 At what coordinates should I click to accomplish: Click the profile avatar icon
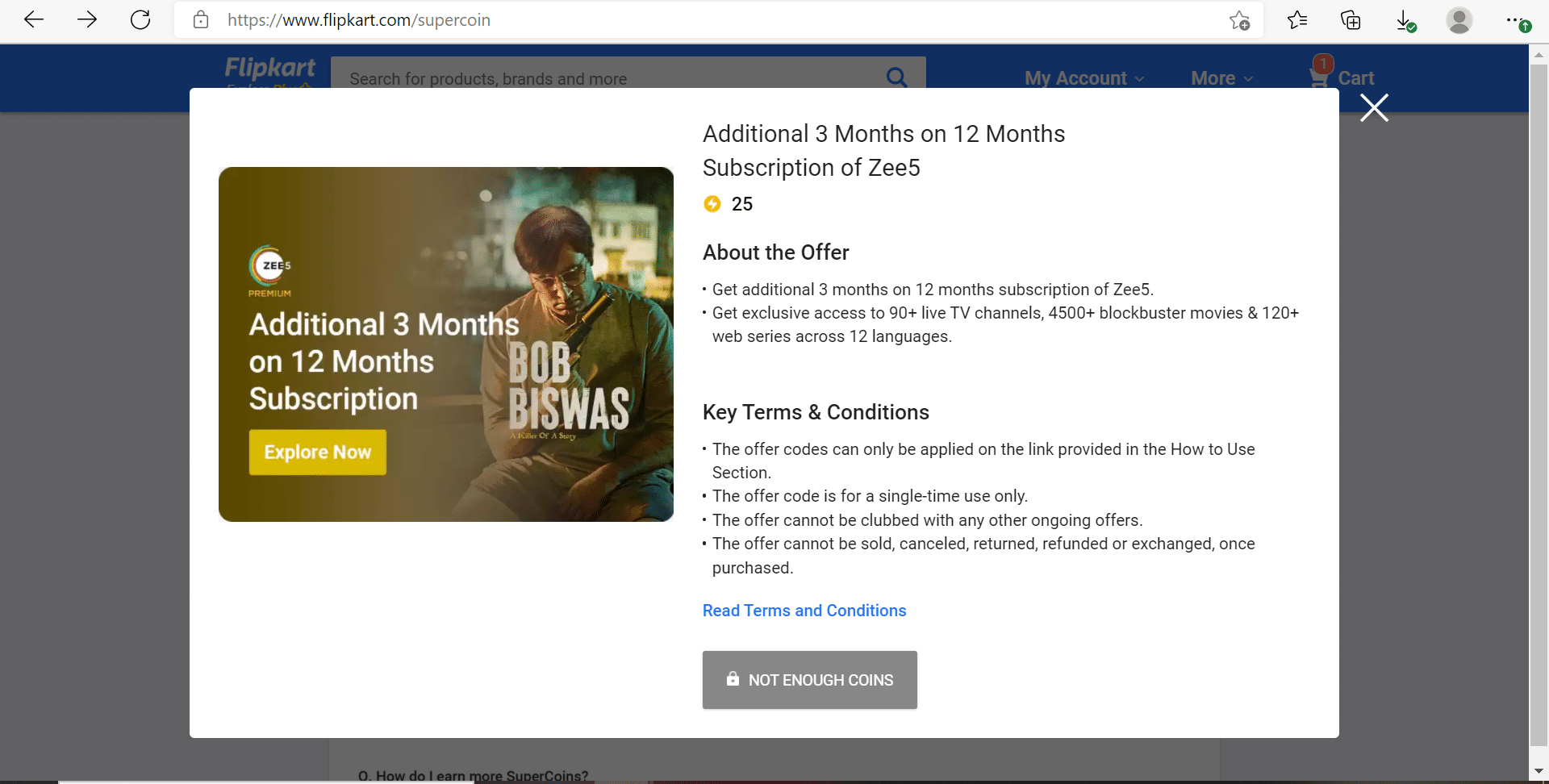(x=1459, y=20)
